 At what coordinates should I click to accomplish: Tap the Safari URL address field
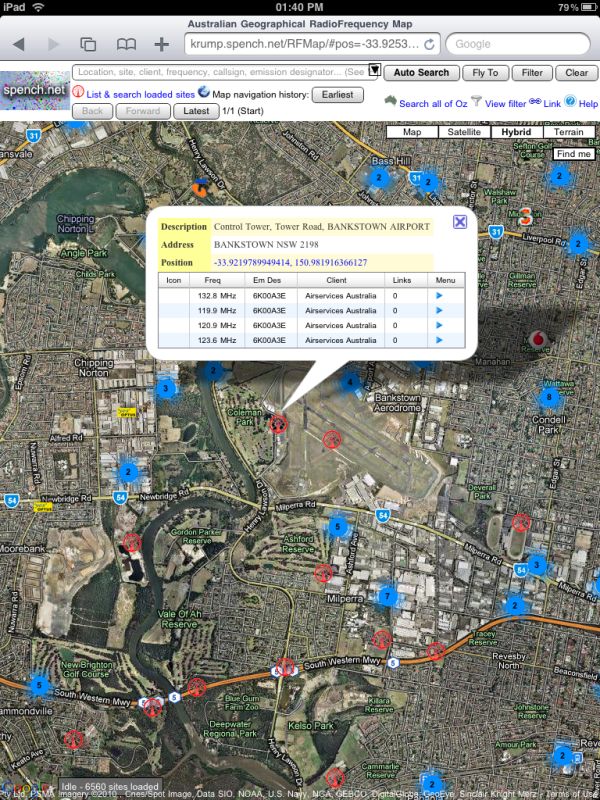[305, 44]
